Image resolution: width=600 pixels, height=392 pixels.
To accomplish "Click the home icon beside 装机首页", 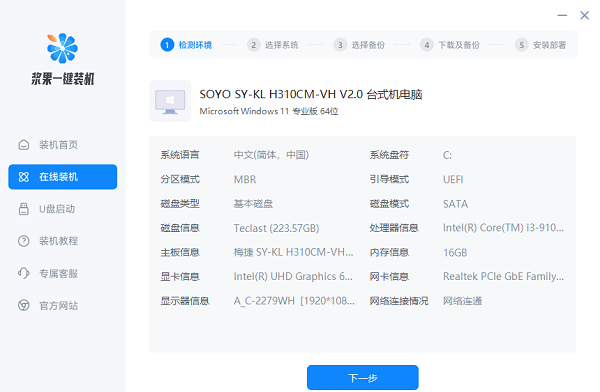I will (24, 145).
